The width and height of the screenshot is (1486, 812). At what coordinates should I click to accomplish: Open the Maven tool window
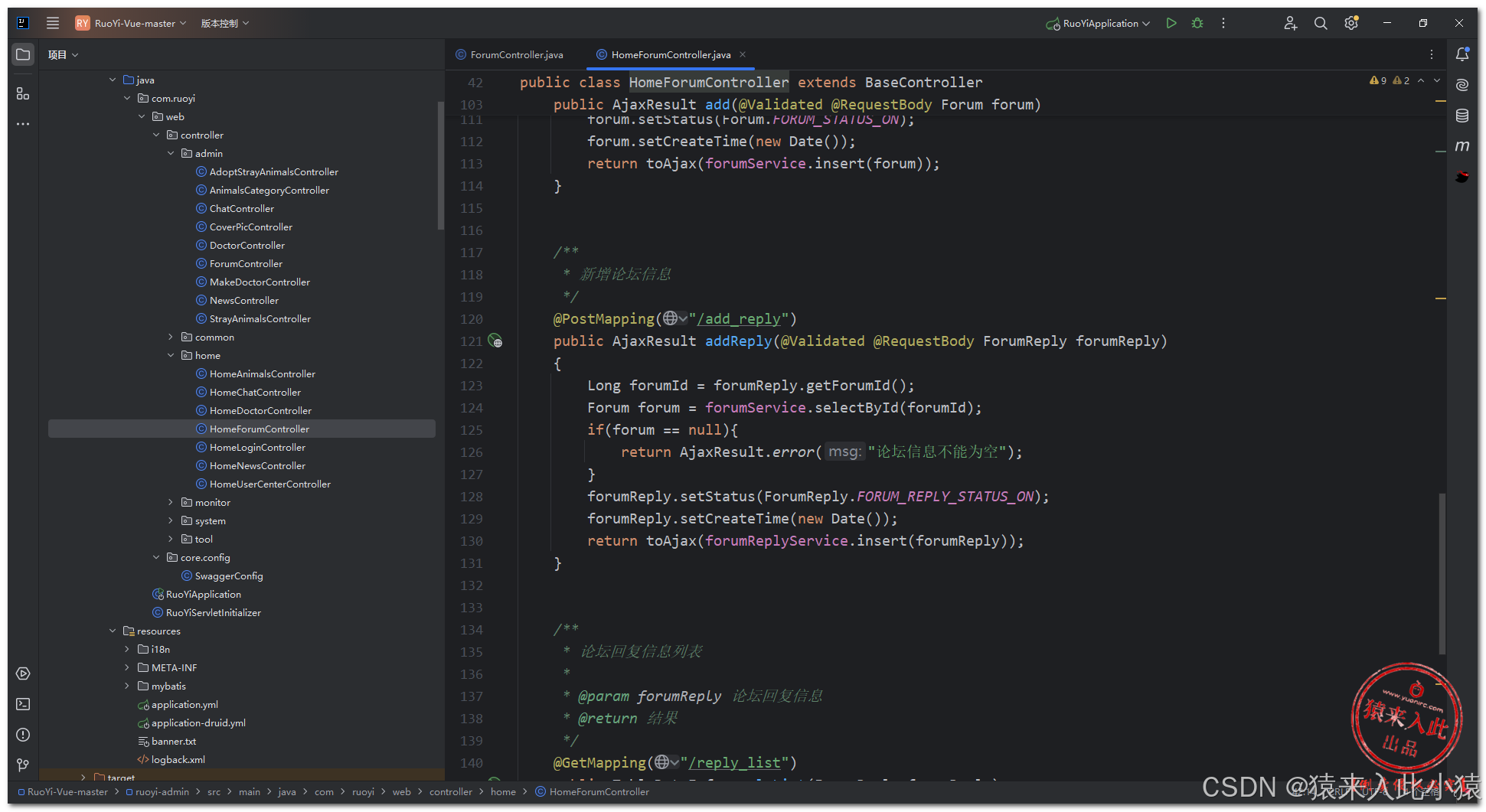(x=1462, y=145)
